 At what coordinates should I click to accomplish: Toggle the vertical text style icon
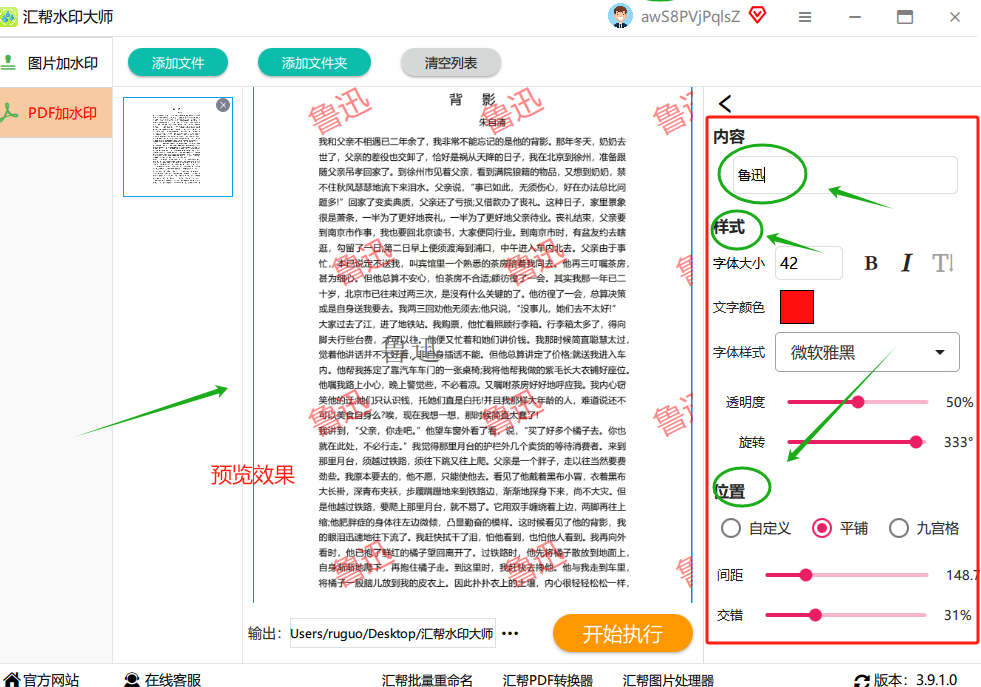942,263
